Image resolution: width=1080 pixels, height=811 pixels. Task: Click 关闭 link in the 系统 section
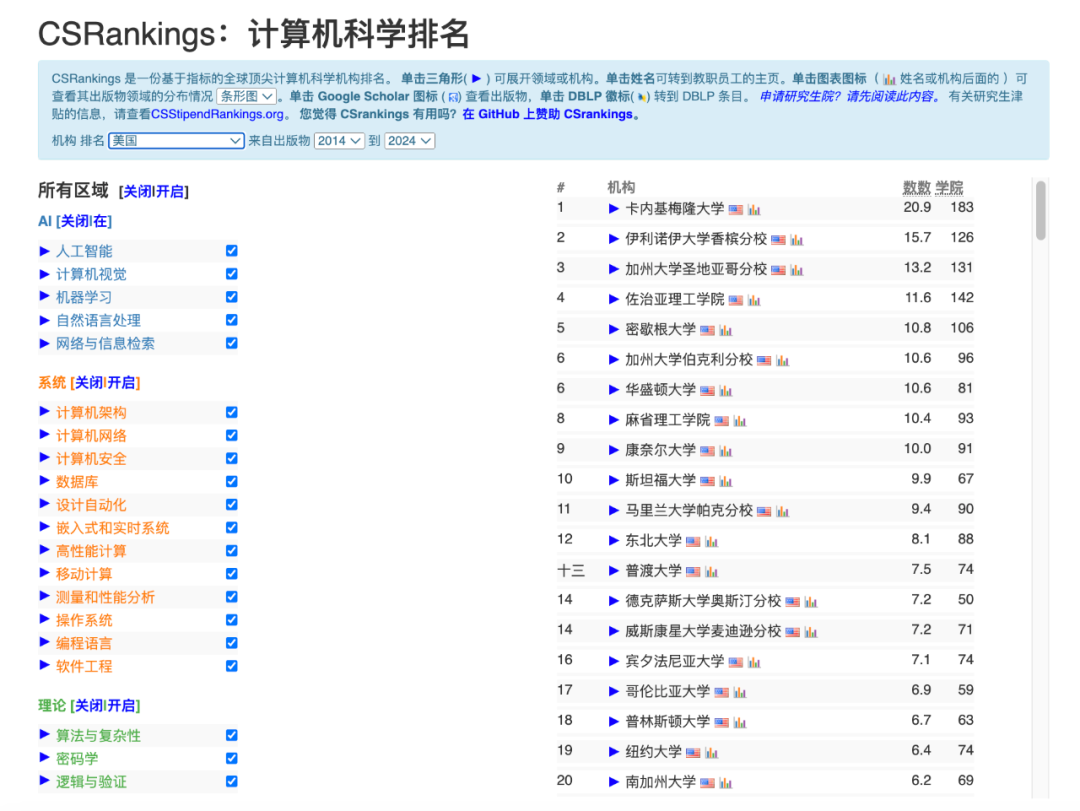click(88, 383)
